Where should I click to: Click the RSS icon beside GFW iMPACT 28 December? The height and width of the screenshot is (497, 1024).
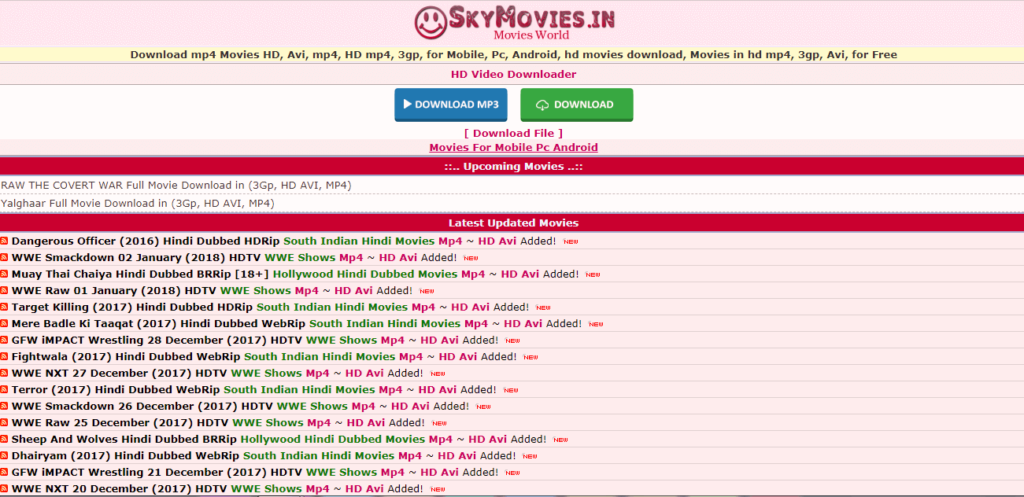point(4,340)
